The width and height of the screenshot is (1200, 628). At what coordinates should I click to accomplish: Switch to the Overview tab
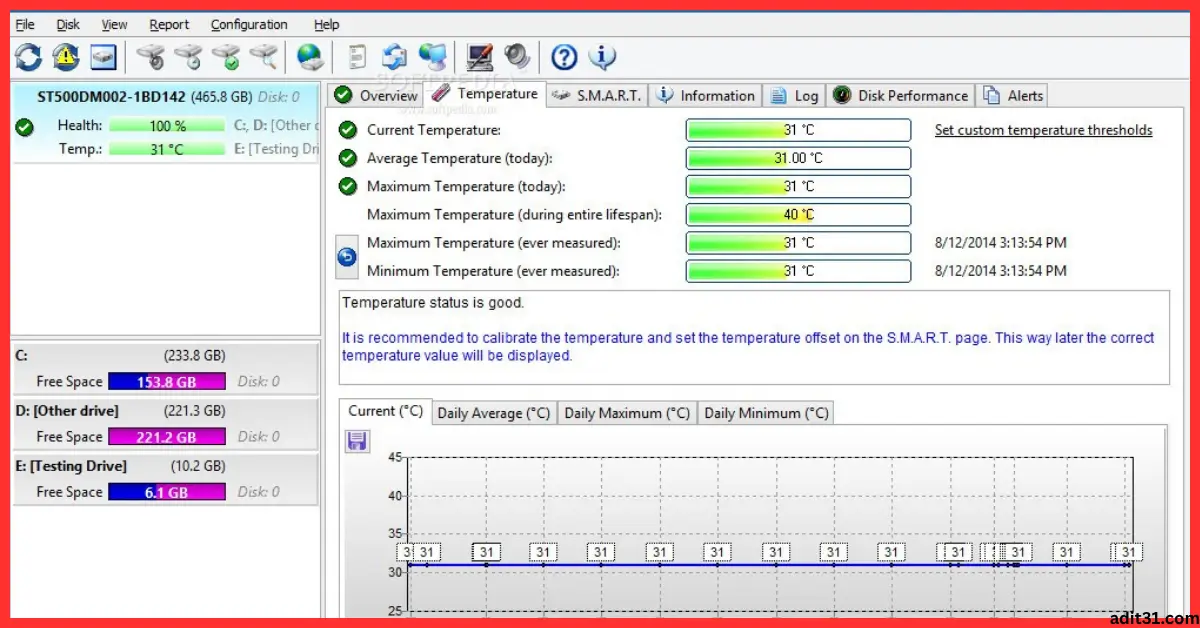[376, 96]
